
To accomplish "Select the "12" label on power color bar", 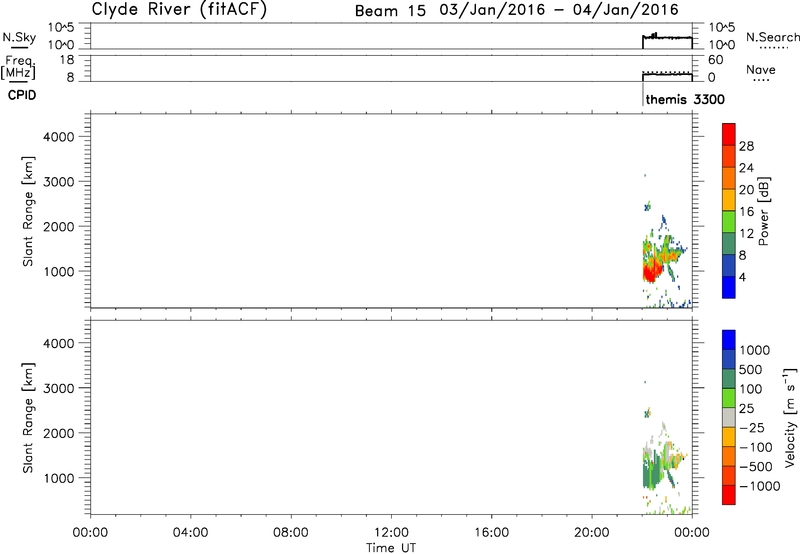I will coord(746,234).
